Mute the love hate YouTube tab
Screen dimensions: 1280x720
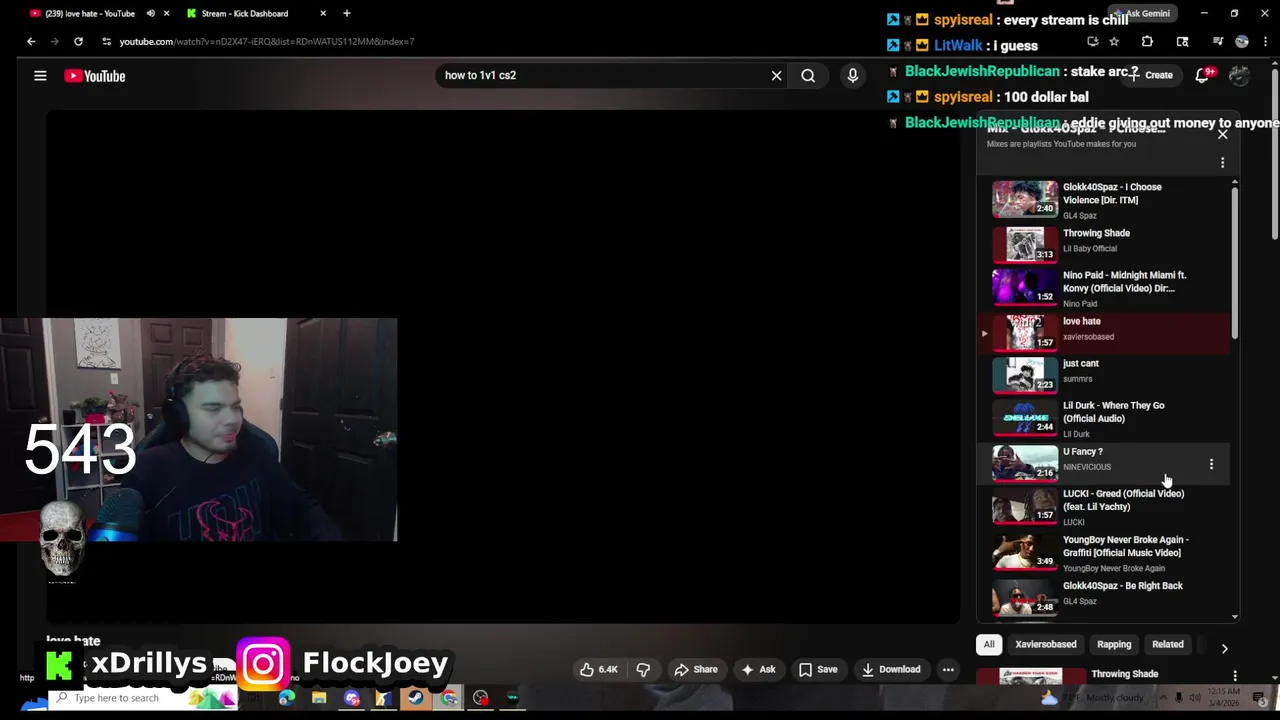point(150,13)
